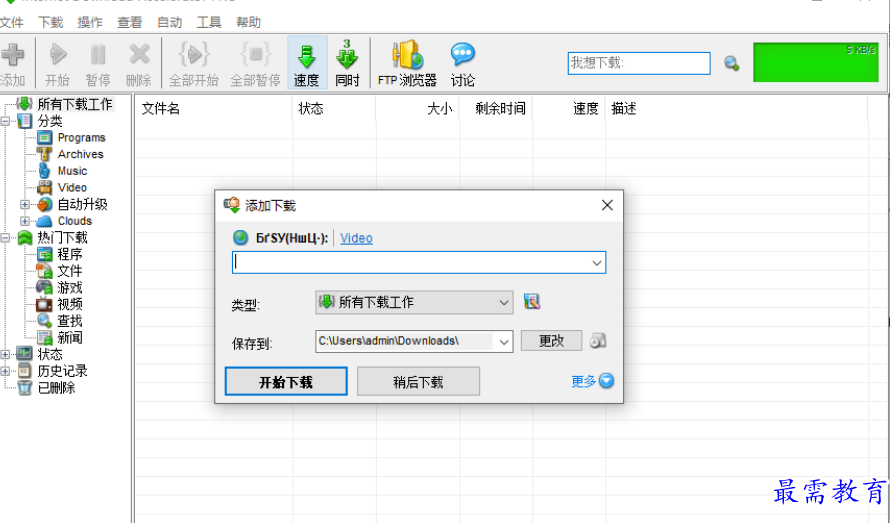
Task: Click the drive icon beside 更改
Action: (x=598, y=341)
